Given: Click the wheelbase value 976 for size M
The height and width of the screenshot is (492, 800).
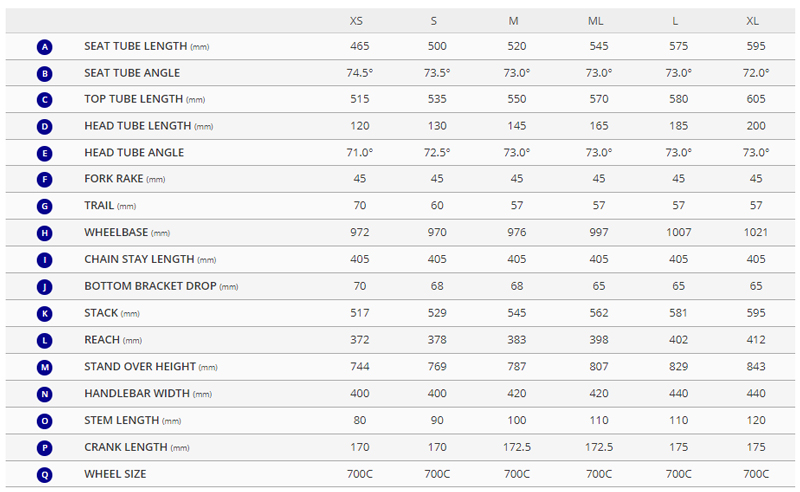Looking at the screenshot, I should [516, 233].
